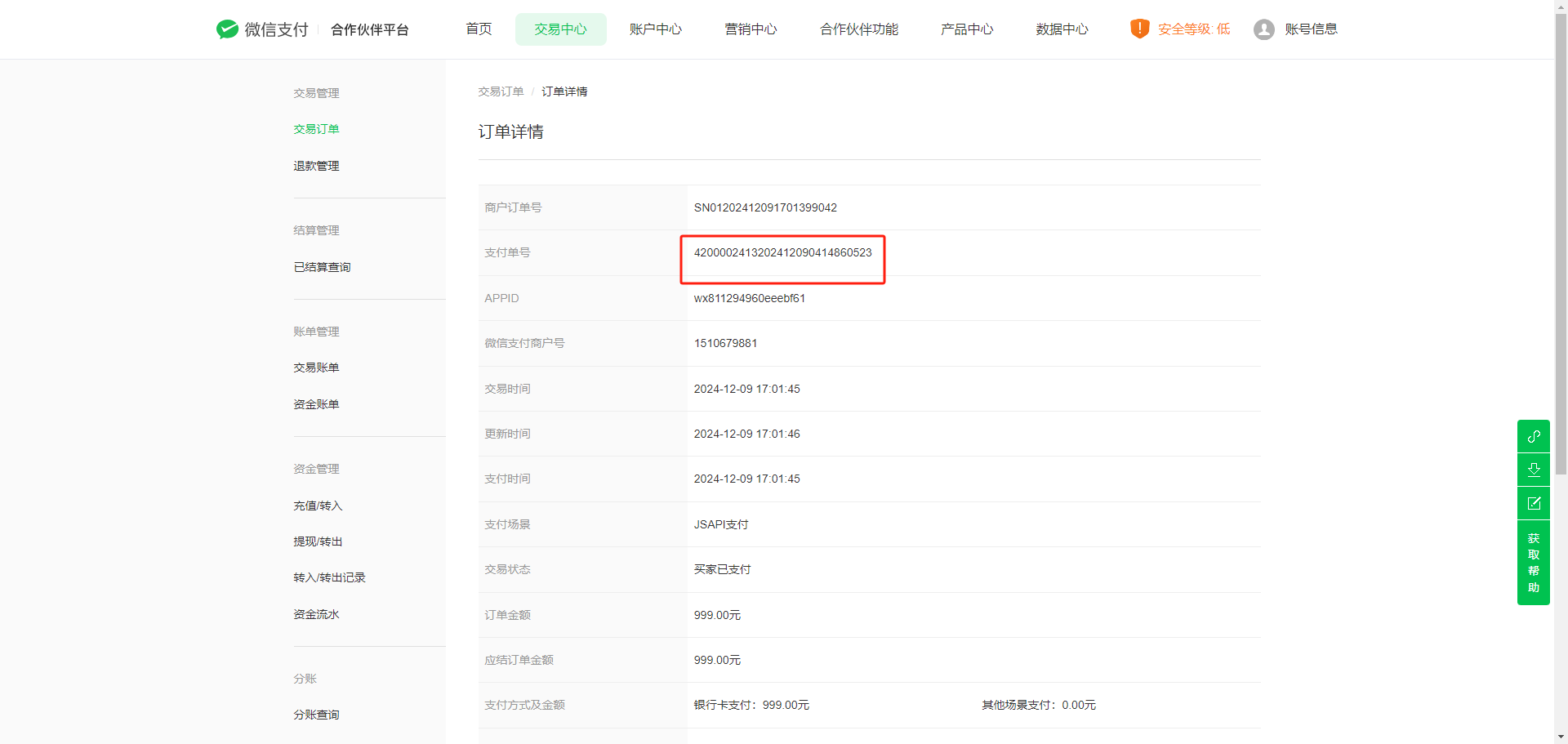Click the page vertical scrollbar thumb
Image resolution: width=1568 pixels, height=744 pixels.
1561,243
